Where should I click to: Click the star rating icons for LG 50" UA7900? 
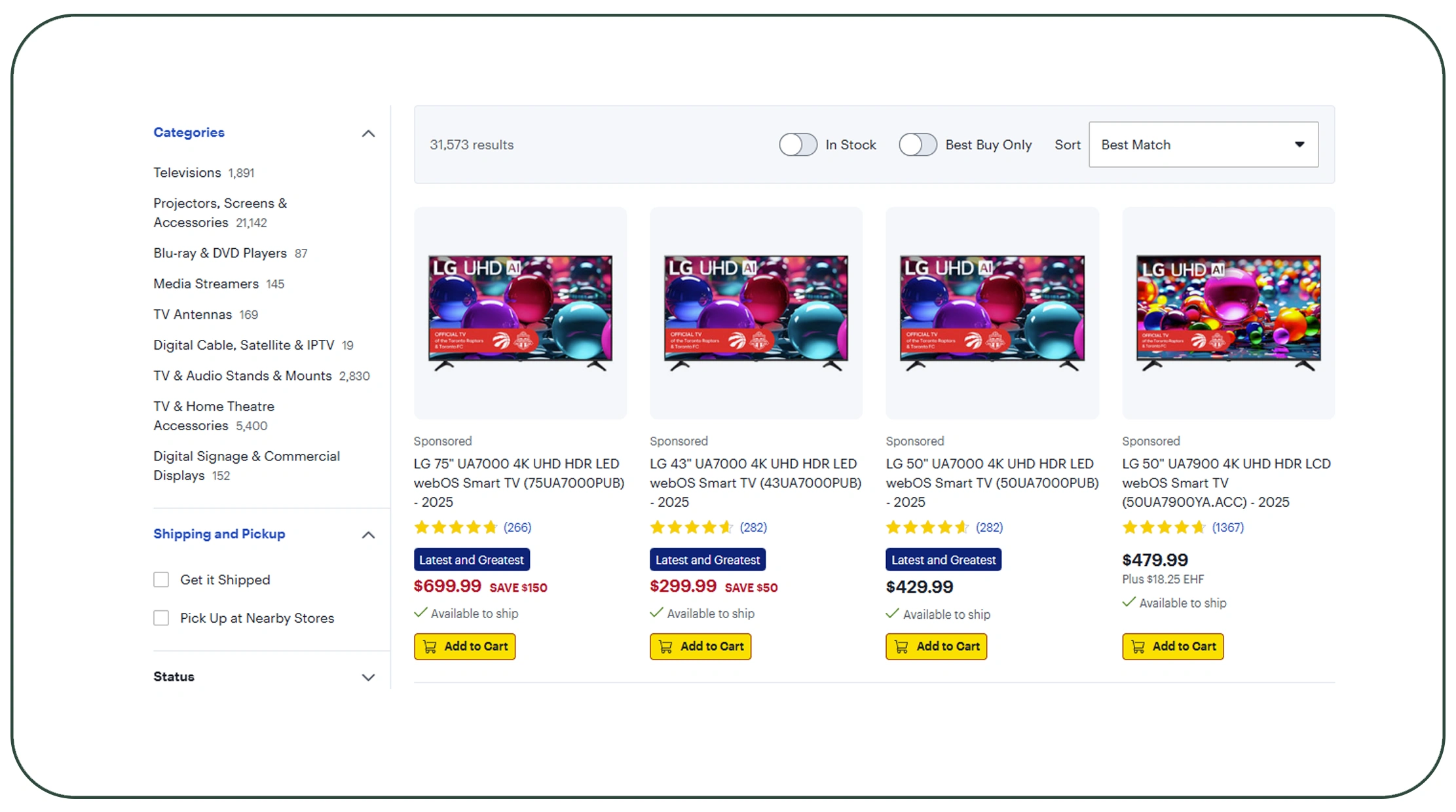(1163, 527)
